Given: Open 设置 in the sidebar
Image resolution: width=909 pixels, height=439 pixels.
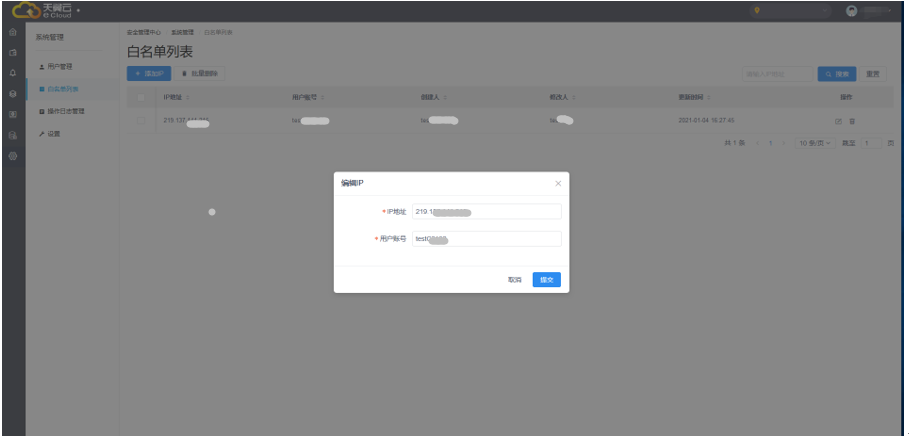Looking at the screenshot, I should [x=50, y=134].
